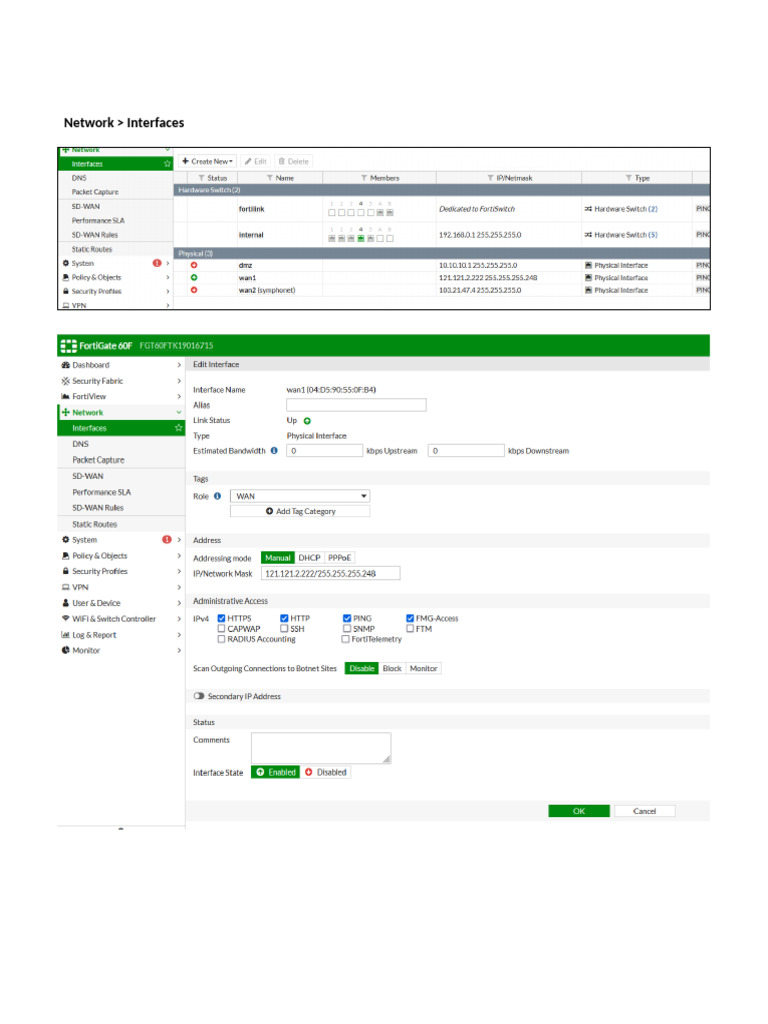
Task: Click the OK button
Action: (579, 811)
